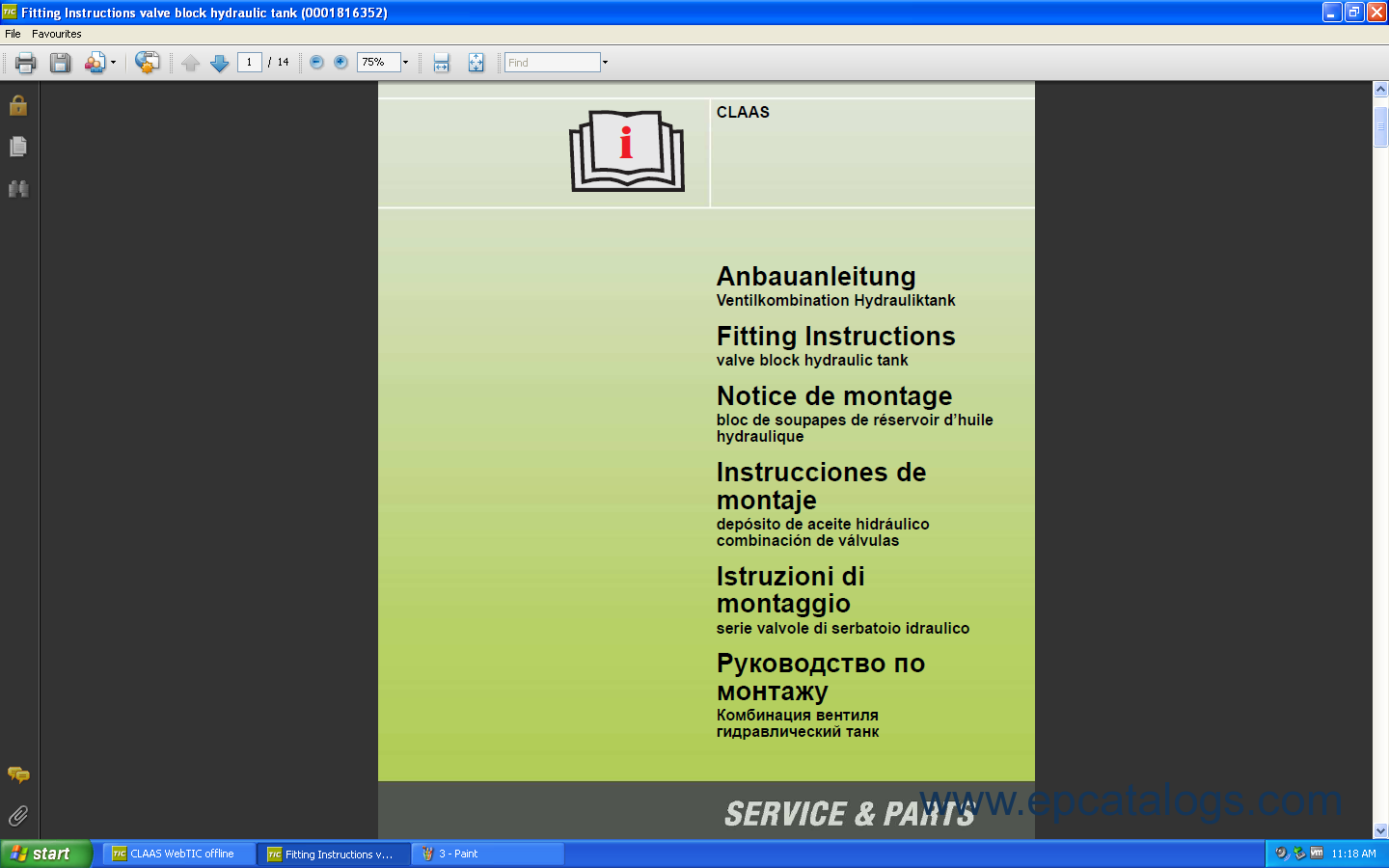Click the 'Ventilkombination Hydrauliktank' subtitle
Screen dimensions: 1389x868
[835, 301]
